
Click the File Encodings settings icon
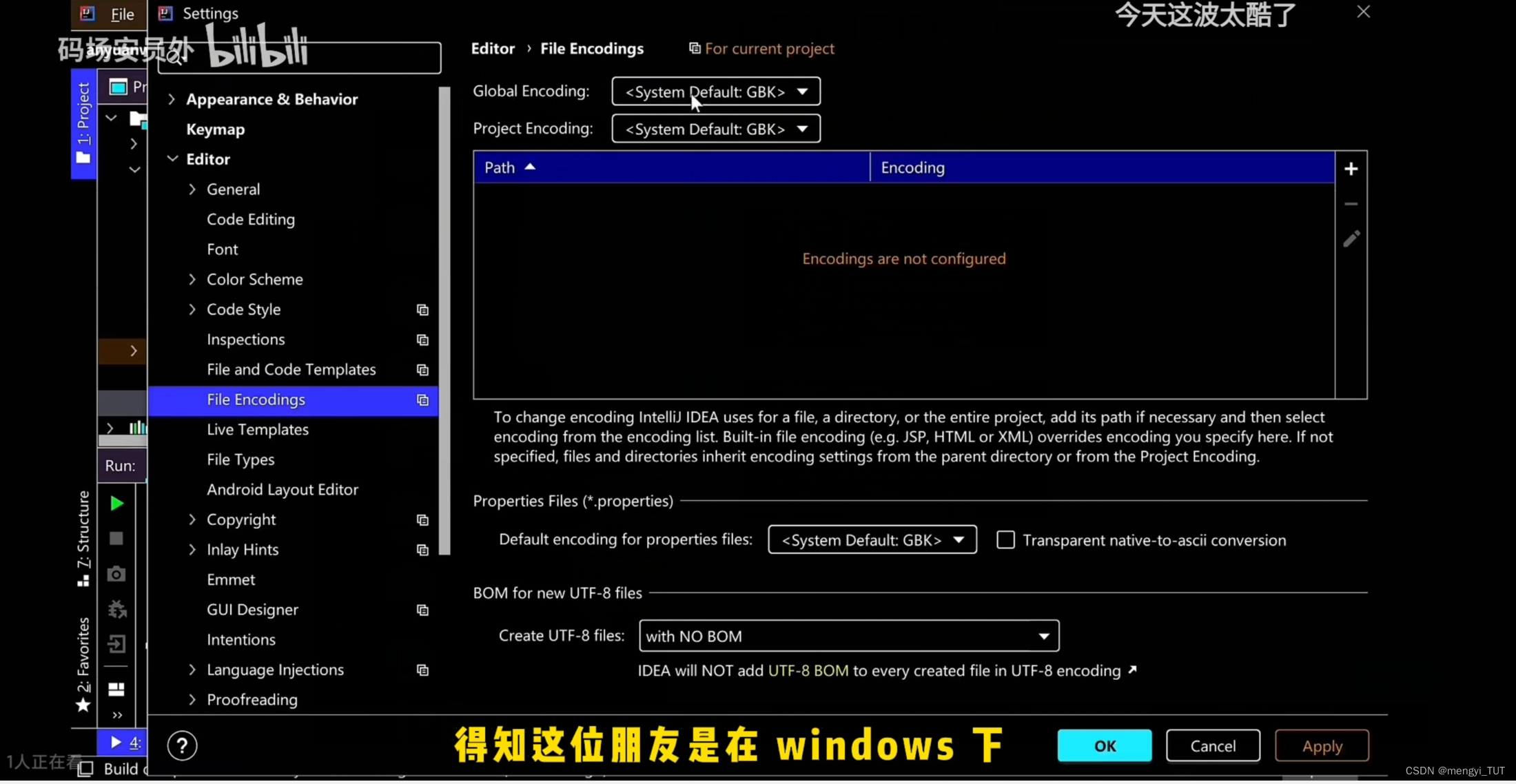tap(422, 399)
